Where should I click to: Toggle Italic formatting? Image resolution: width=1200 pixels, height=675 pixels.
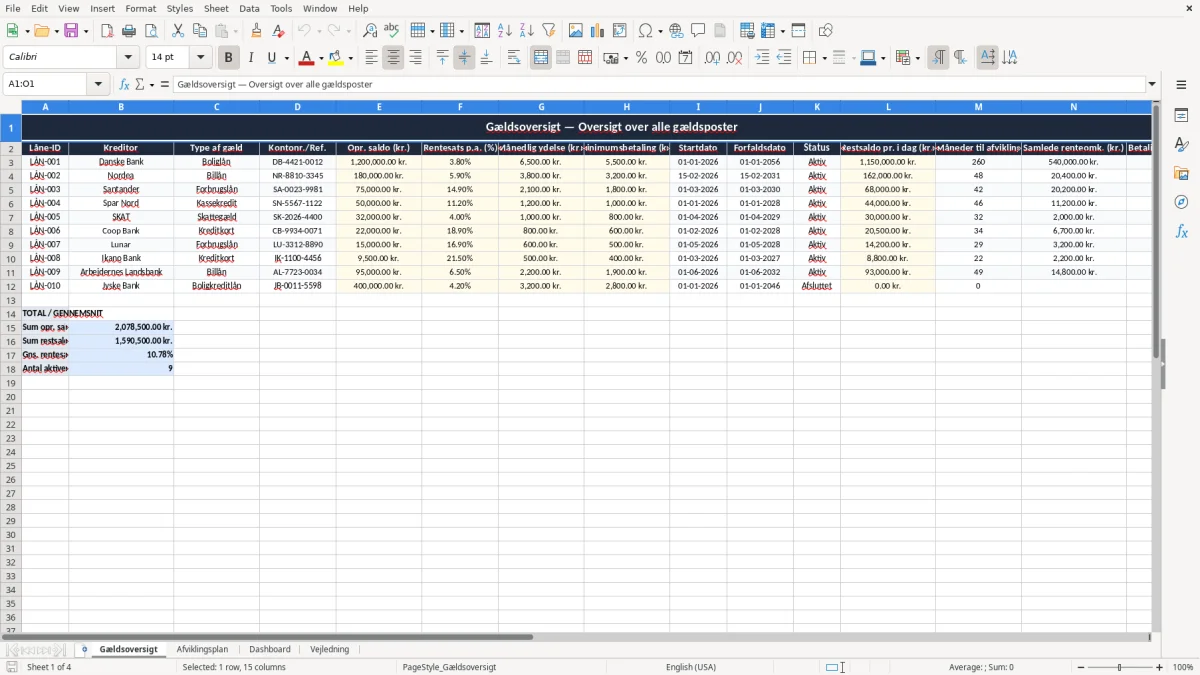pyautogui.click(x=251, y=58)
